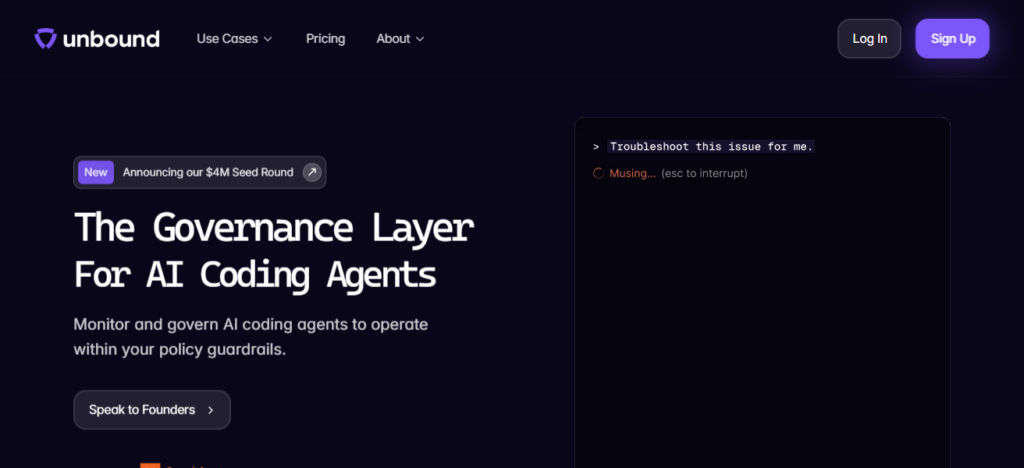Screen dimensions: 1024x468
Task: Click the chevron arrow inside Speak to Founders
Action: click(x=210, y=410)
